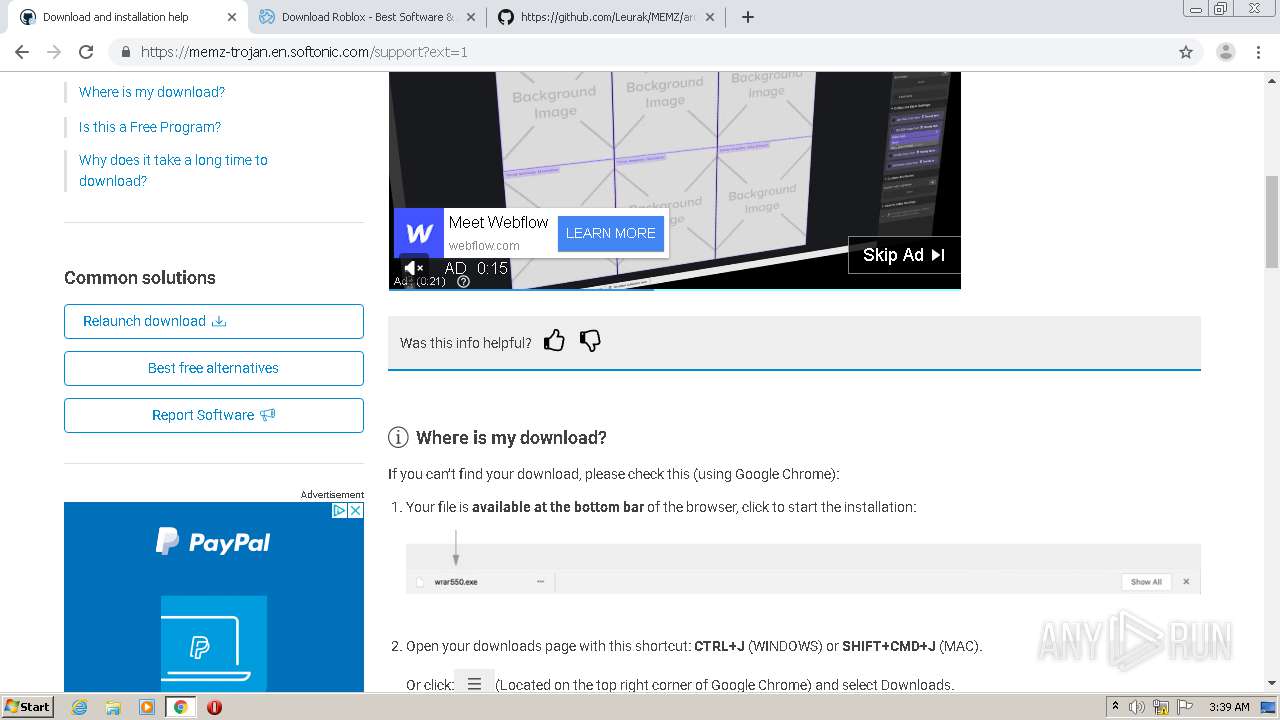The width and height of the screenshot is (1280, 720).
Task: Click the thumbs down not helpful icon
Action: tap(590, 341)
